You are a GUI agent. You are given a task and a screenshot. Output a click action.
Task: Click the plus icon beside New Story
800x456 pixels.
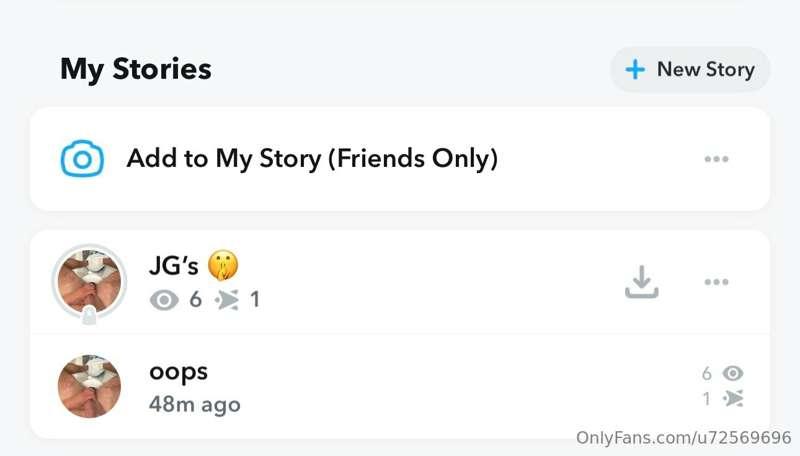coord(634,69)
